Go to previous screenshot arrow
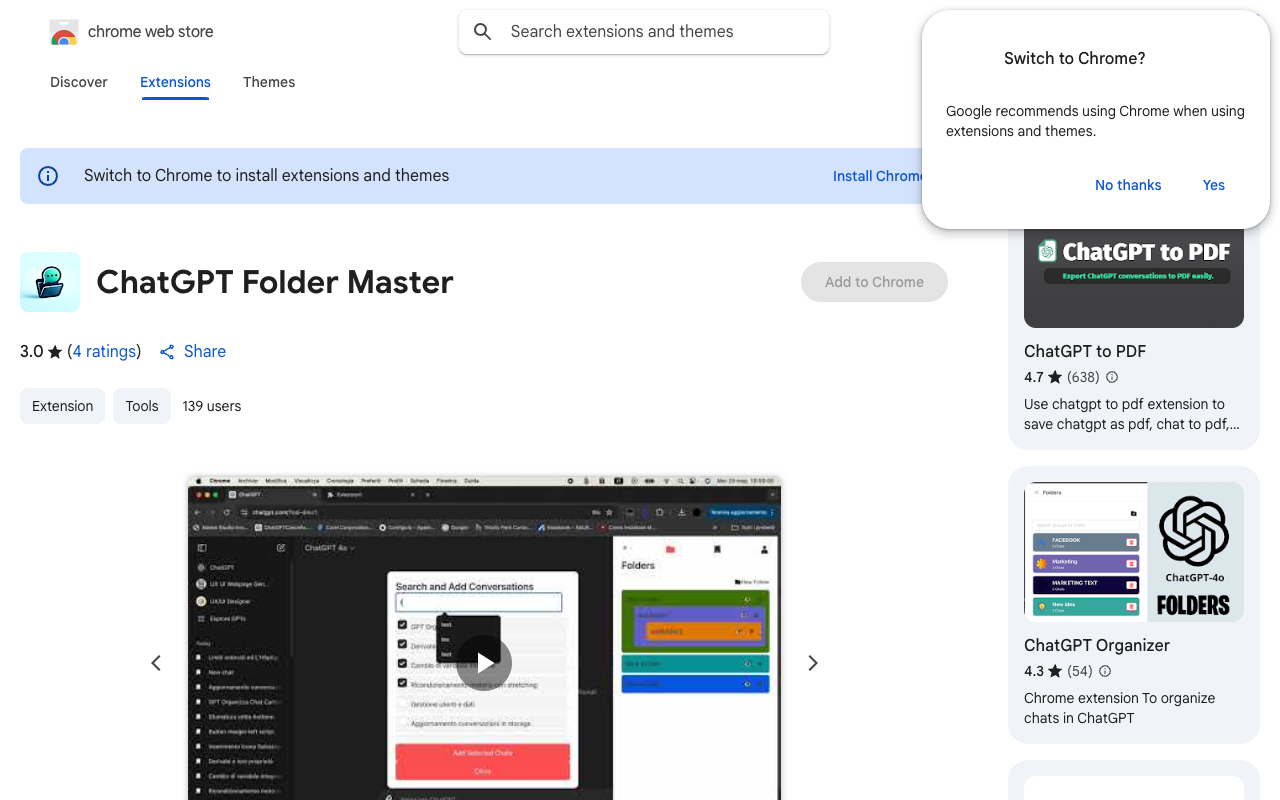This screenshot has width=1280, height=800. tap(156, 663)
